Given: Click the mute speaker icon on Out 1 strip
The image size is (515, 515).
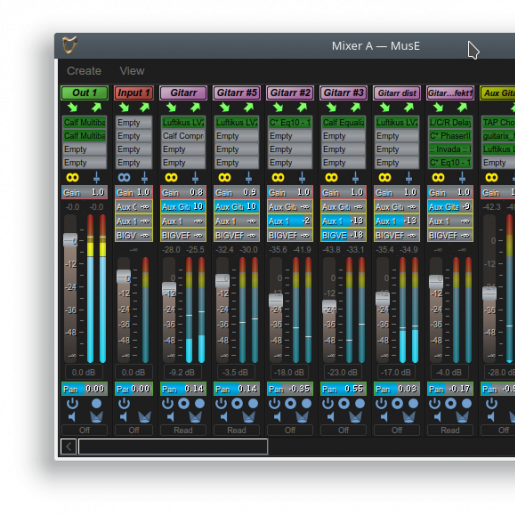Looking at the screenshot, I should [x=72, y=417].
